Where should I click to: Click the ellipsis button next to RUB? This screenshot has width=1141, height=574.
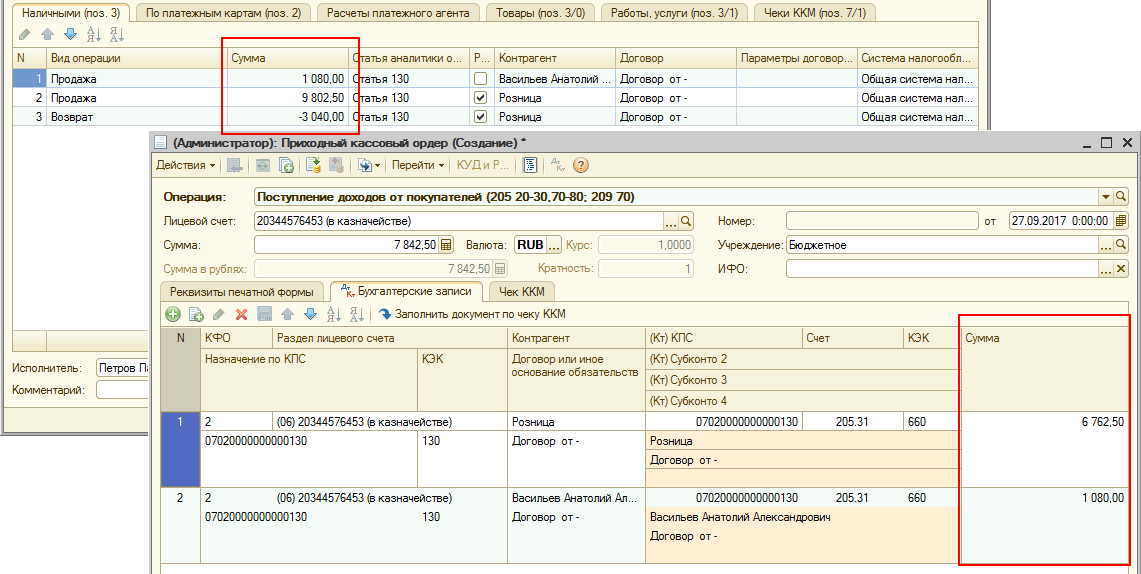[553, 245]
